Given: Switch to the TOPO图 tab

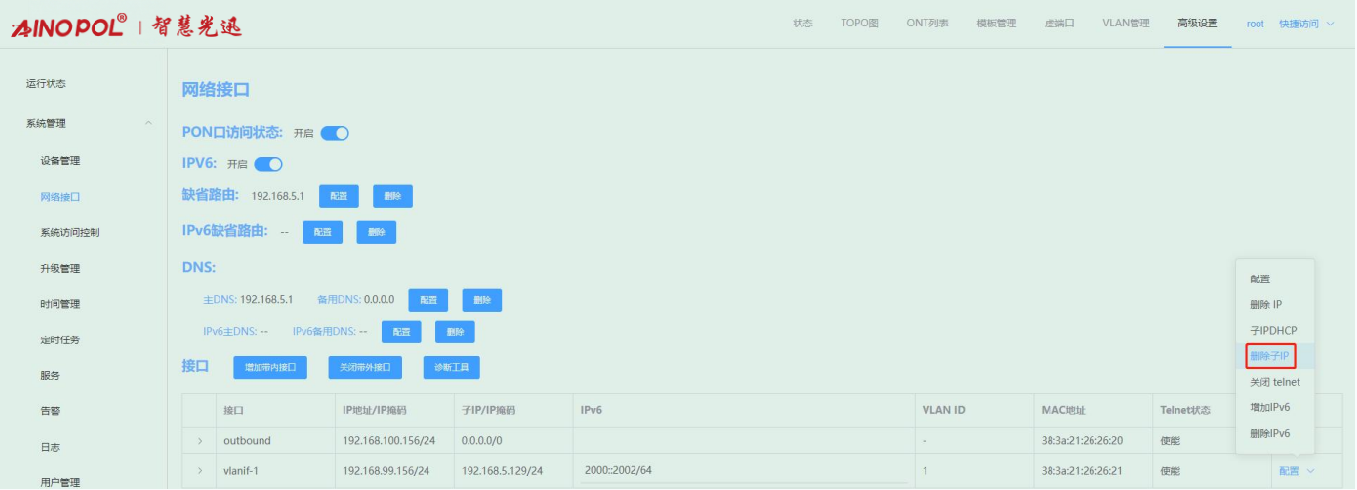Looking at the screenshot, I should [x=860, y=24].
